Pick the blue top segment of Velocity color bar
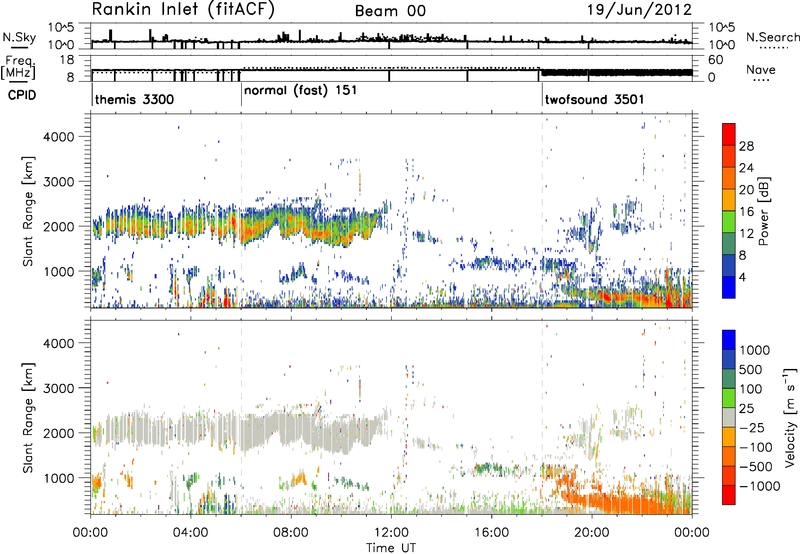This screenshot has height=554, width=800. [x=729, y=340]
